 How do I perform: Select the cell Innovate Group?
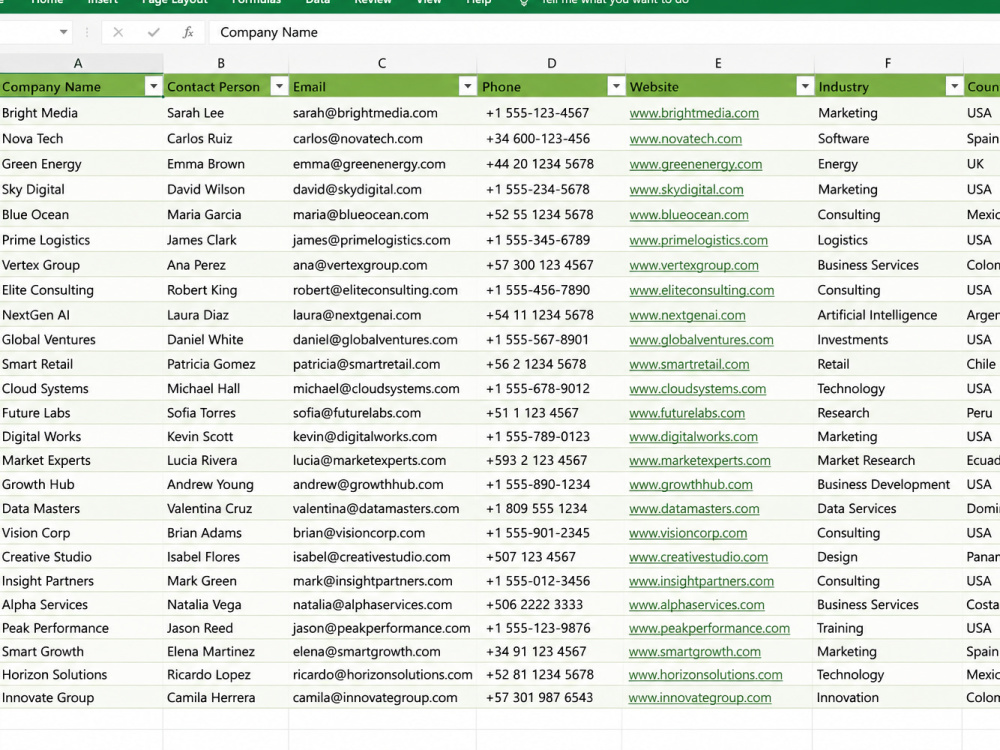(82, 698)
